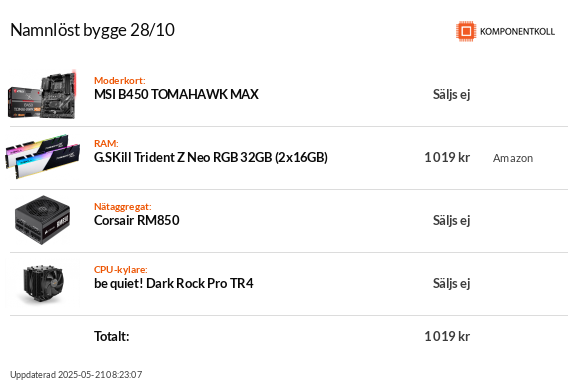Click be quiet! Dark Rock Pro TR4 name

[x=174, y=283]
